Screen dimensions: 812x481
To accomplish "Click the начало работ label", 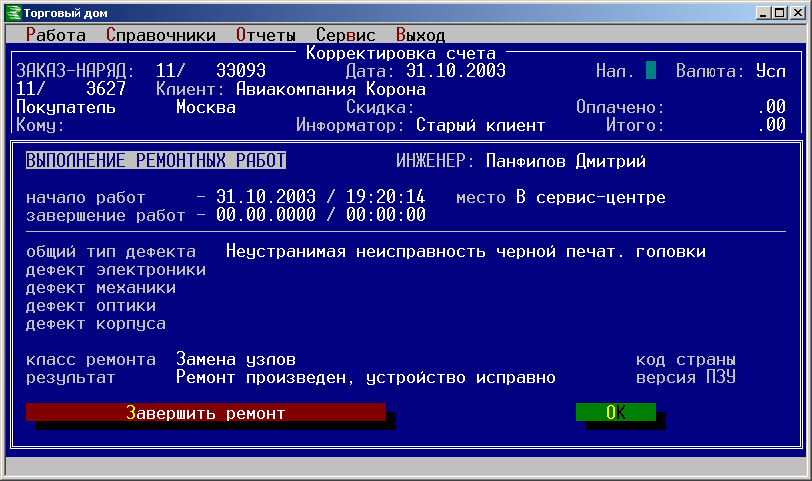I will point(85,197).
